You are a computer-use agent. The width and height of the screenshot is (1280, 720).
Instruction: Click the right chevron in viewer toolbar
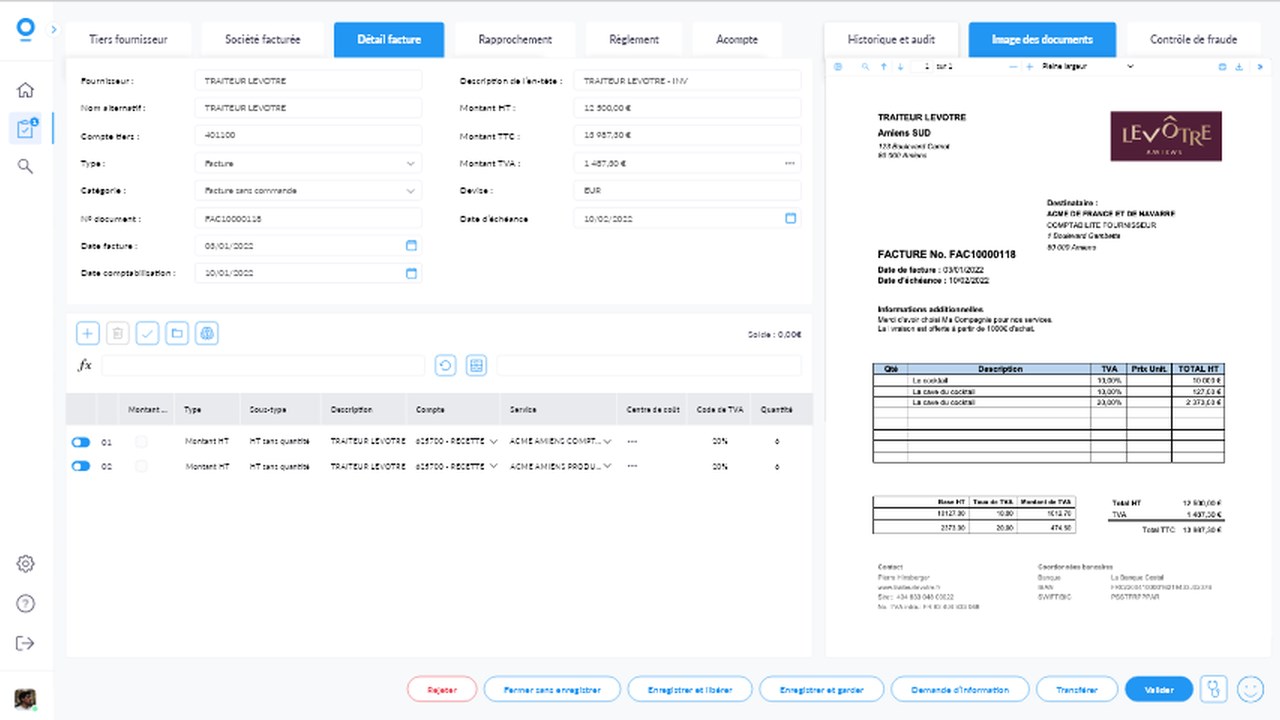[1260, 67]
